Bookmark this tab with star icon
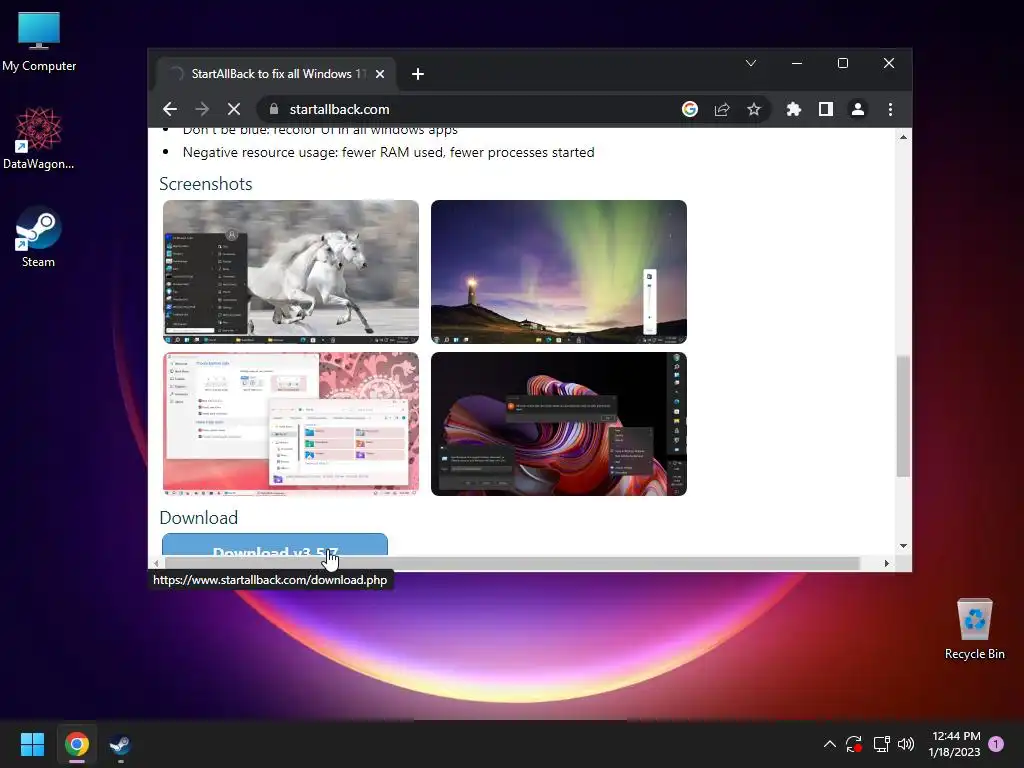The image size is (1024, 768). click(x=754, y=109)
